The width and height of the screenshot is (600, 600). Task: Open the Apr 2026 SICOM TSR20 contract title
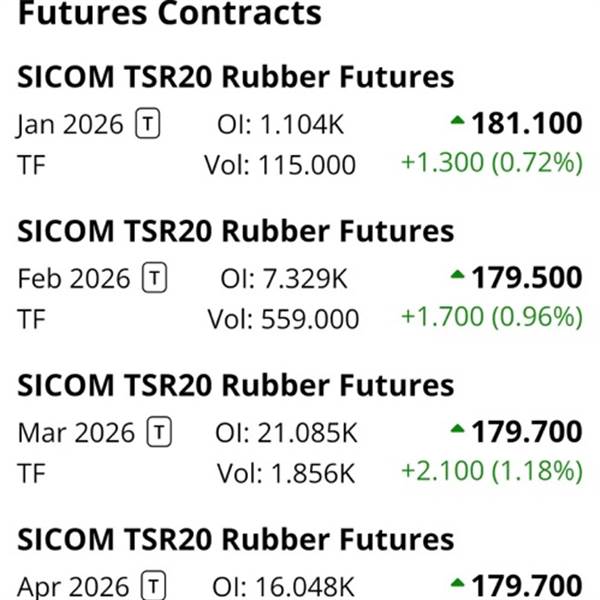[236, 540]
